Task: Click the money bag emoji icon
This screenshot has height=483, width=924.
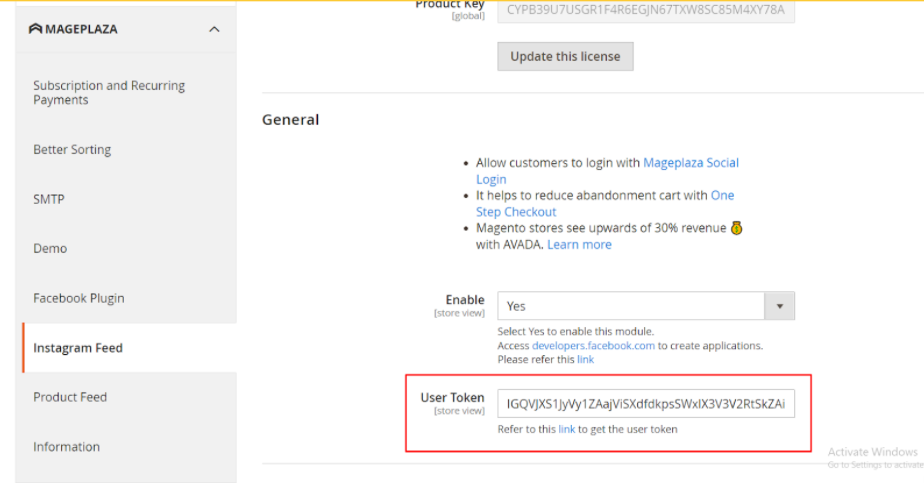Action: click(737, 228)
